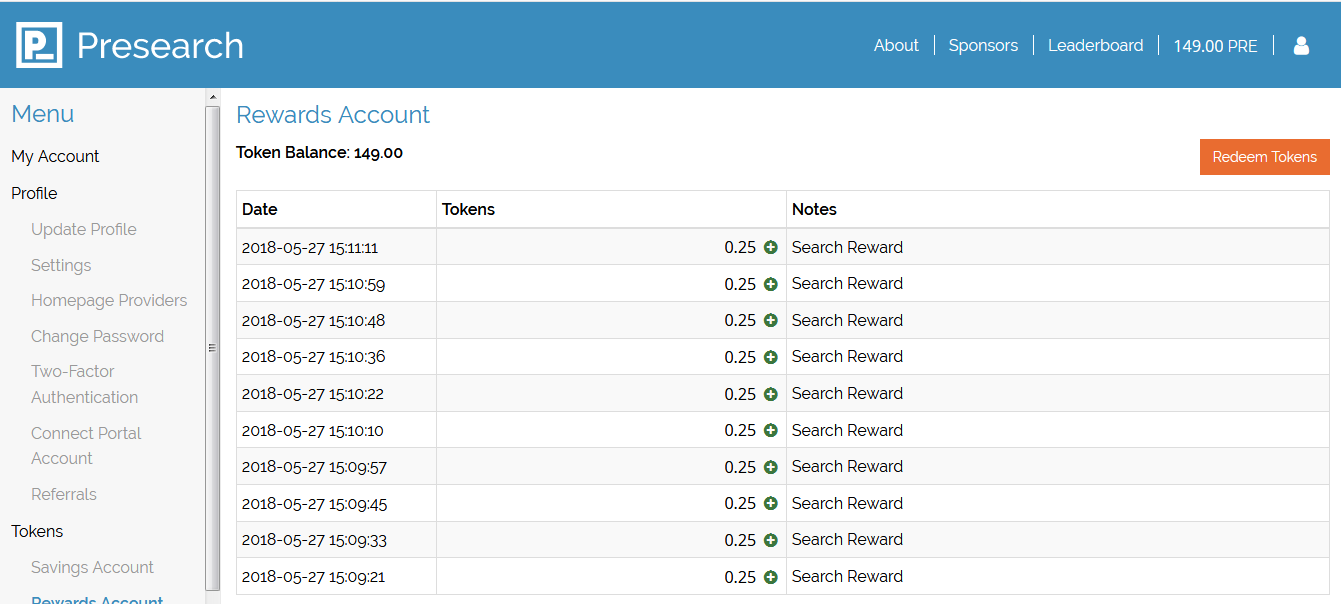Click the 149.00 PRE balance in header
Viewport: 1341px width, 604px height.
point(1215,46)
